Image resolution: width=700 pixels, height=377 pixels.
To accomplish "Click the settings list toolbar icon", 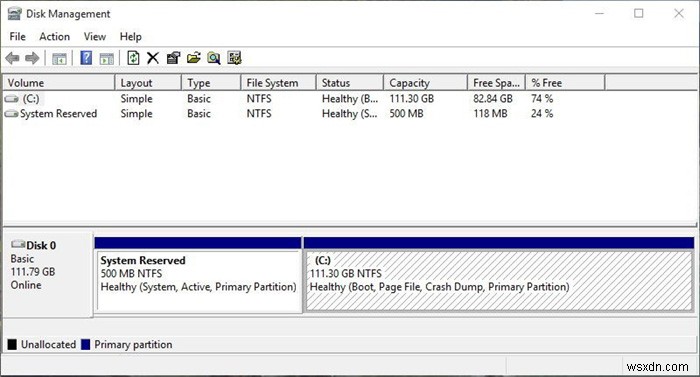I will pos(234,58).
